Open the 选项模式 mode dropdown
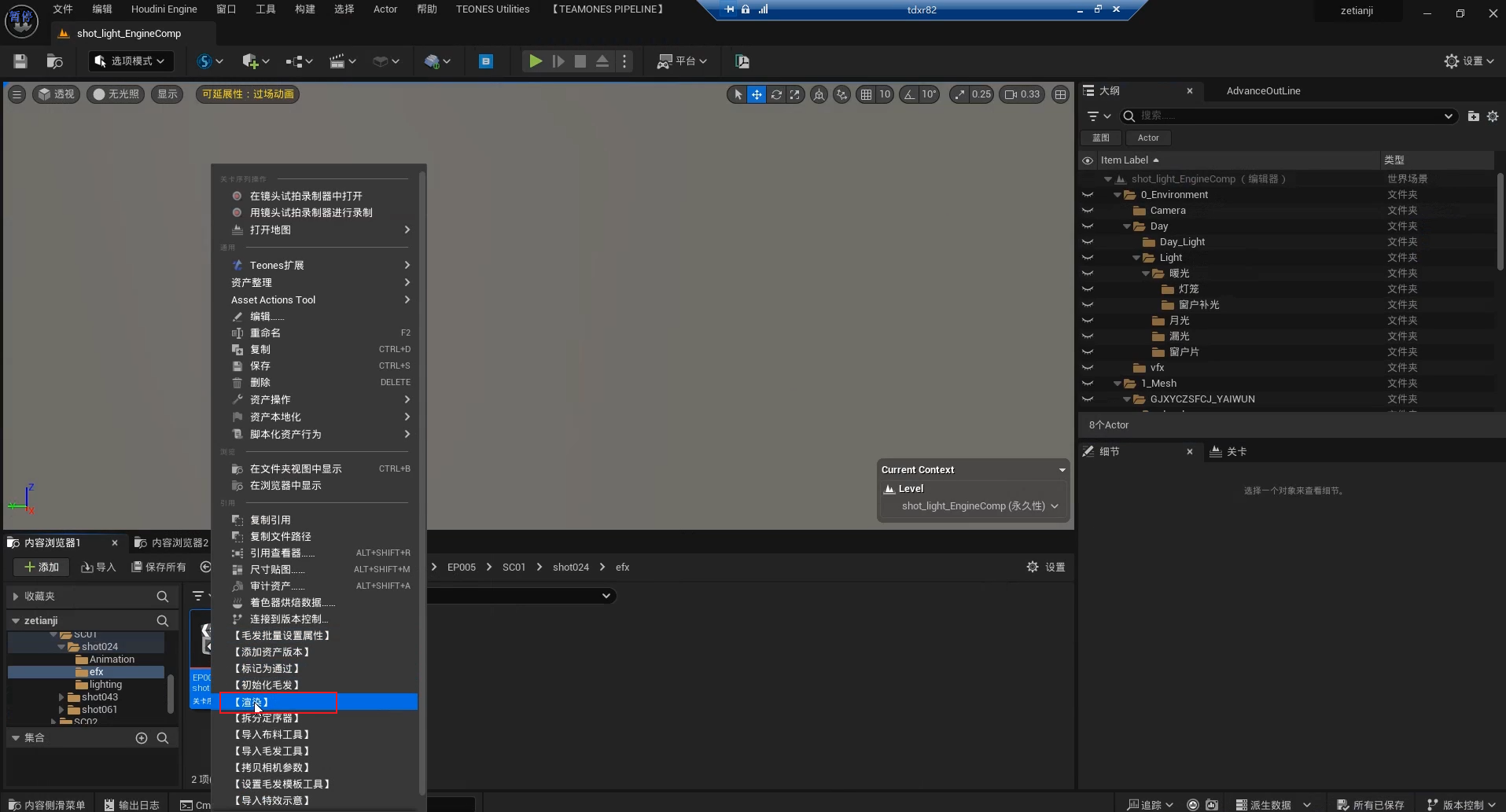The width and height of the screenshot is (1506, 812). pyautogui.click(x=130, y=61)
